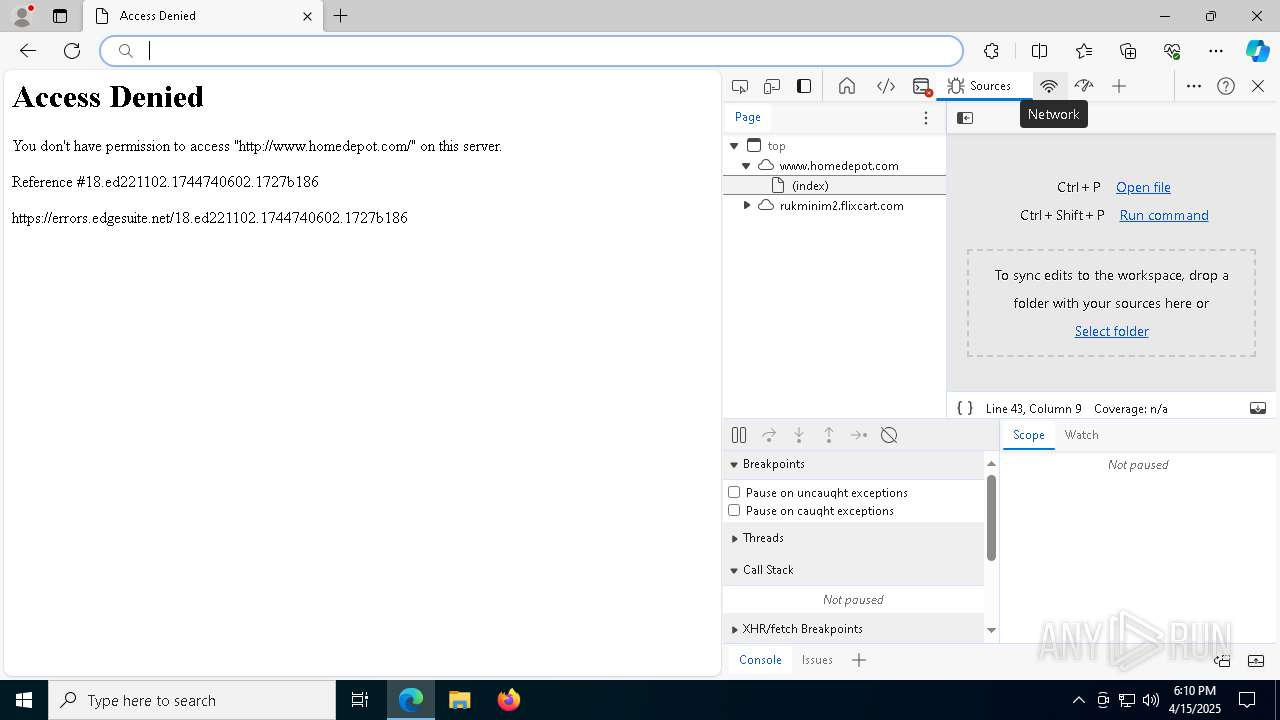This screenshot has width=1280, height=720.
Task: Expand the XHR/fetch Breakpoints section
Action: [734, 629]
